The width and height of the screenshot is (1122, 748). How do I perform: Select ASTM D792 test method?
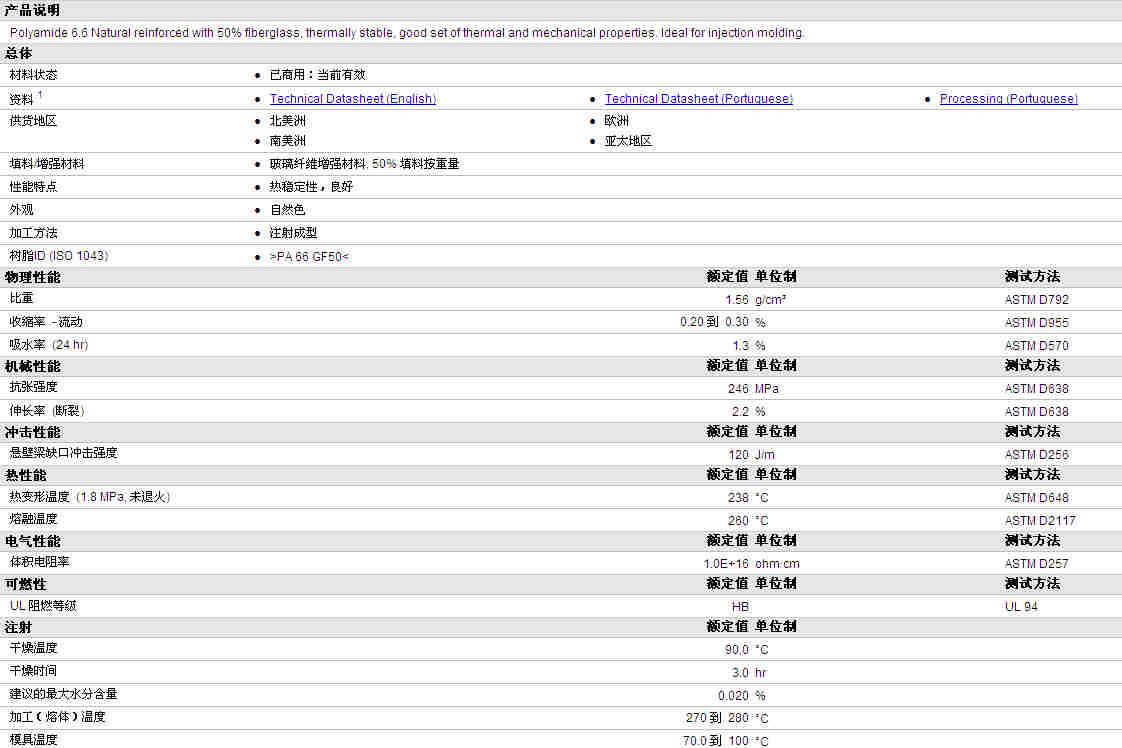(x=1036, y=300)
